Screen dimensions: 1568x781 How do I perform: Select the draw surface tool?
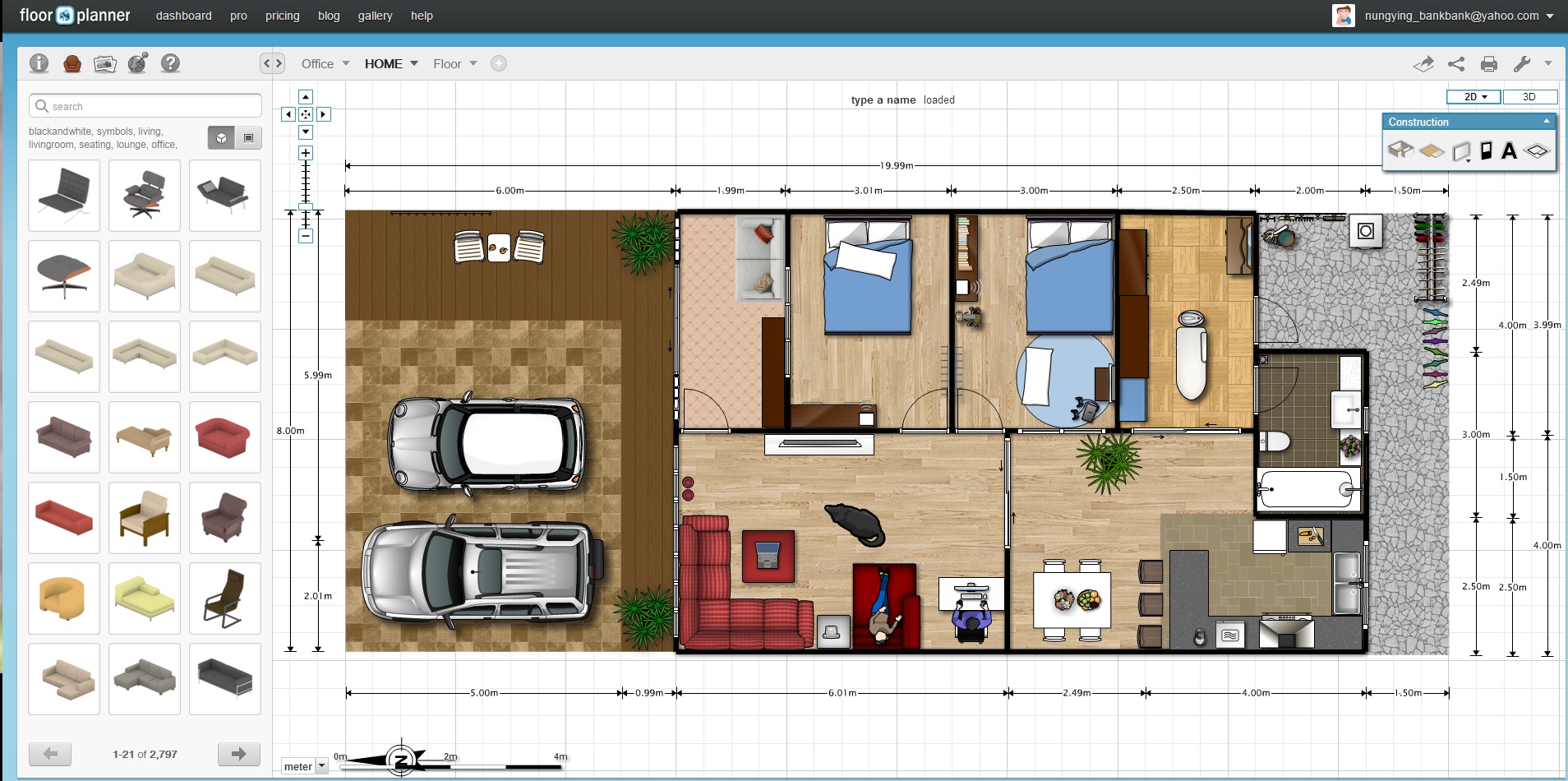click(1432, 150)
